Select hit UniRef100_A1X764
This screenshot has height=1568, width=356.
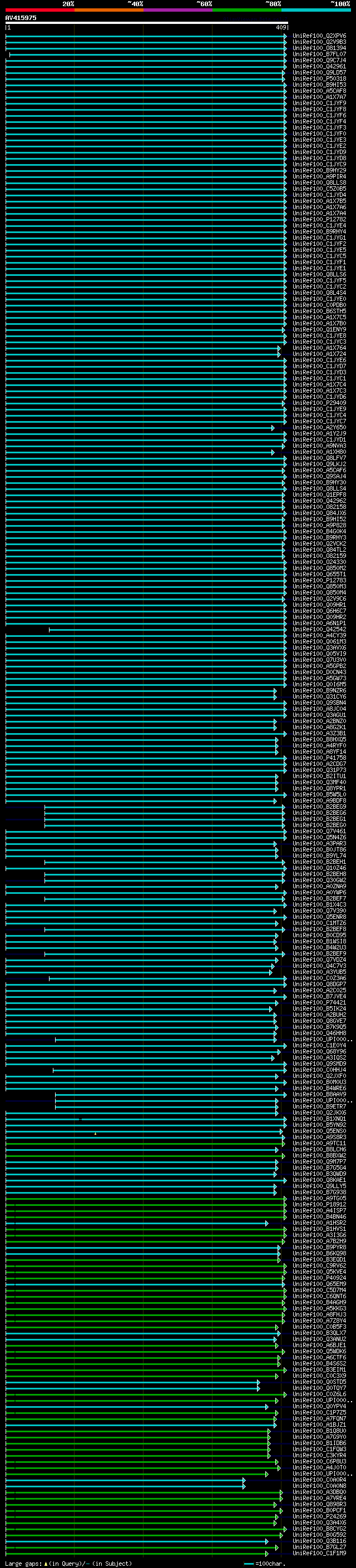[x=319, y=348]
